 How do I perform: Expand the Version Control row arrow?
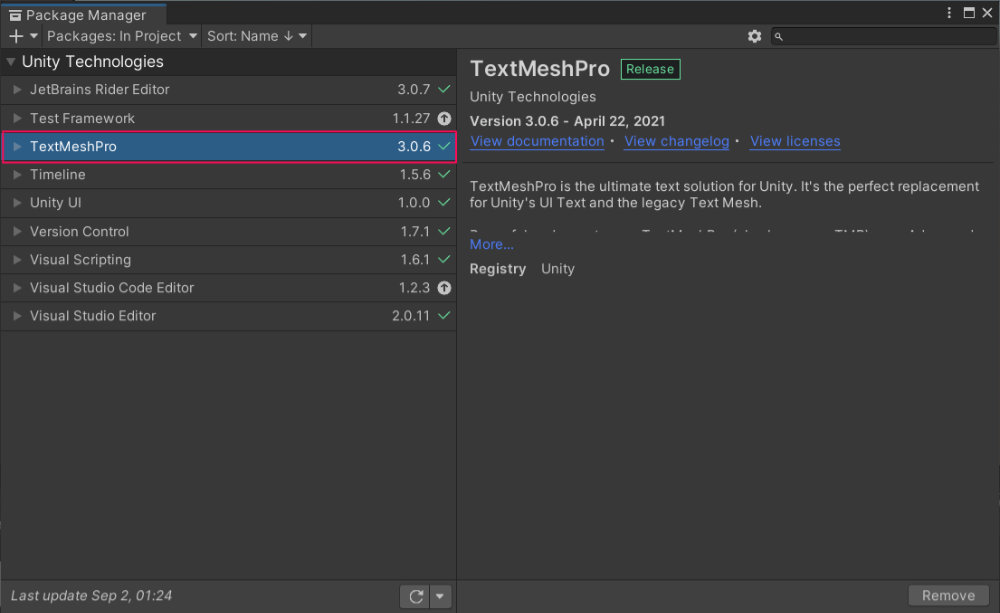pos(17,232)
